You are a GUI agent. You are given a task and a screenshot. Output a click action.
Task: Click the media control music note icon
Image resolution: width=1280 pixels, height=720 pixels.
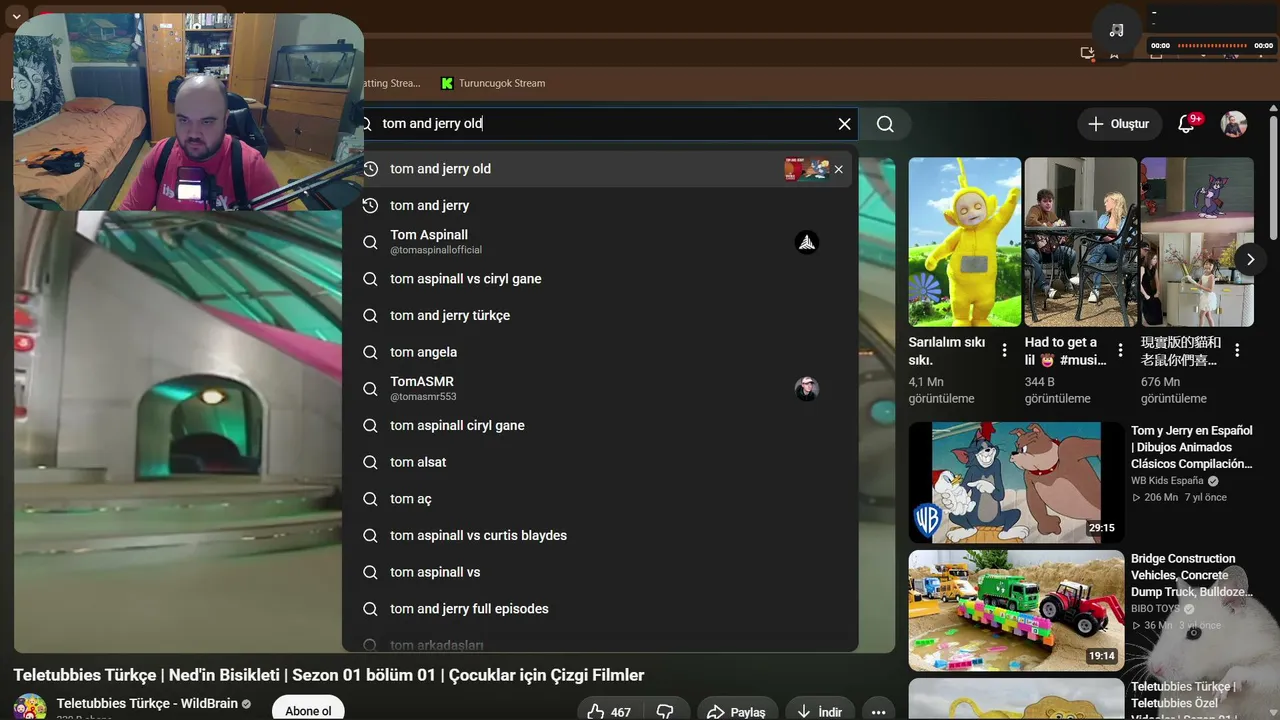click(1117, 30)
